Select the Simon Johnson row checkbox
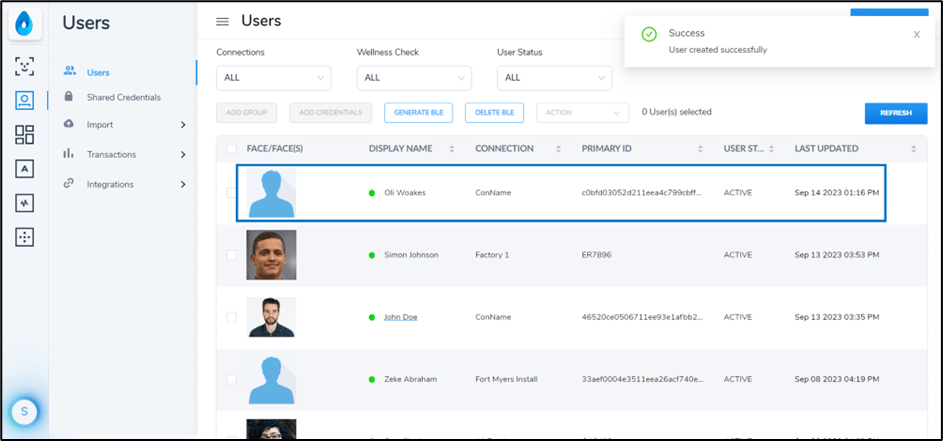The width and height of the screenshot is (943, 441). point(232,255)
